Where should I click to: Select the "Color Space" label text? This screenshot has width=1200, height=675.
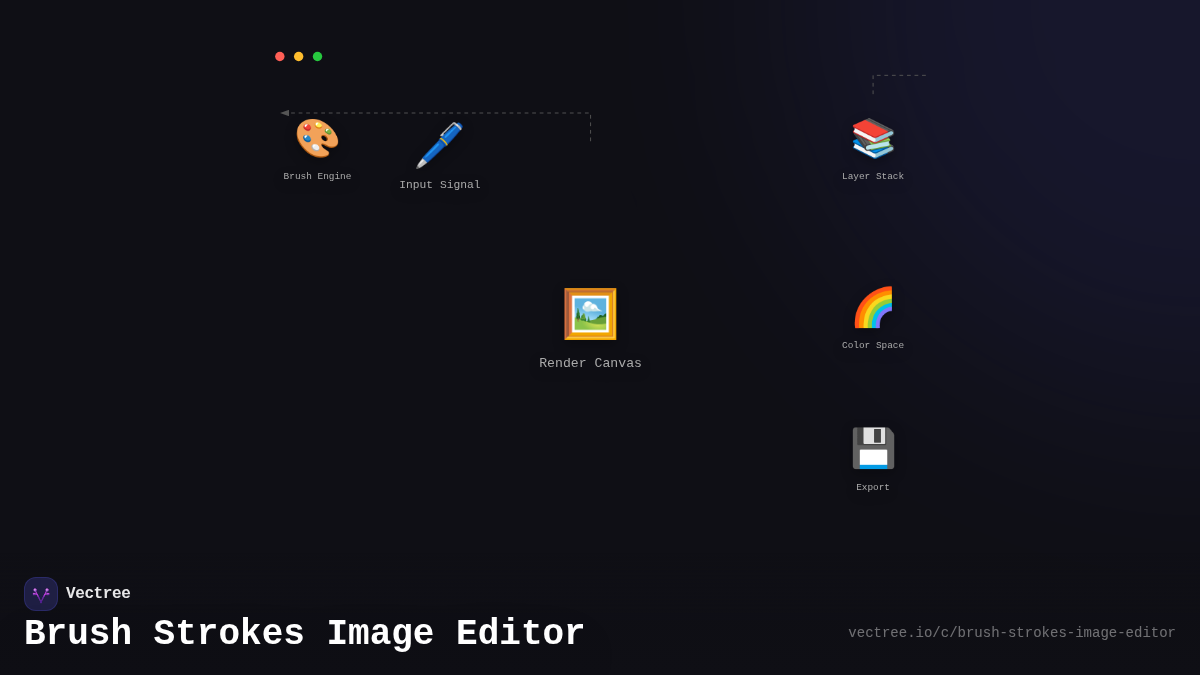coord(872,344)
